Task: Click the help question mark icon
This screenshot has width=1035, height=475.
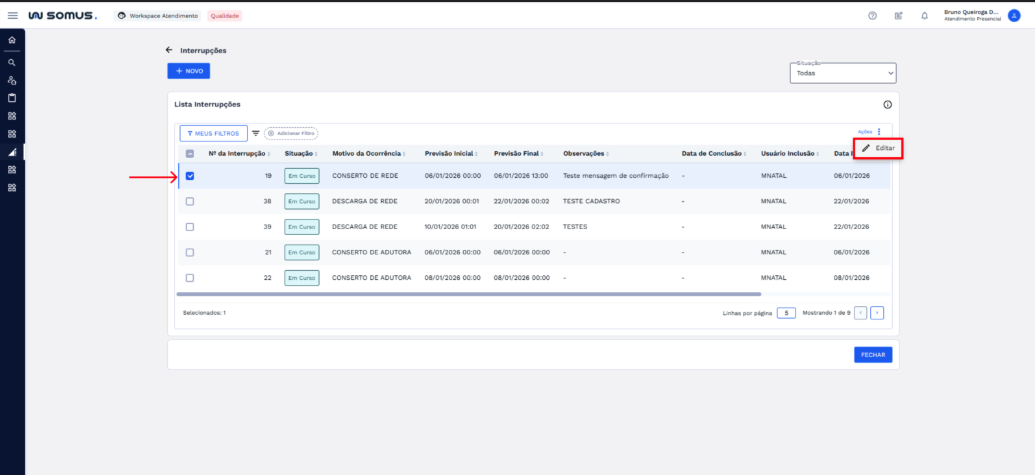Action: pyautogui.click(x=872, y=16)
